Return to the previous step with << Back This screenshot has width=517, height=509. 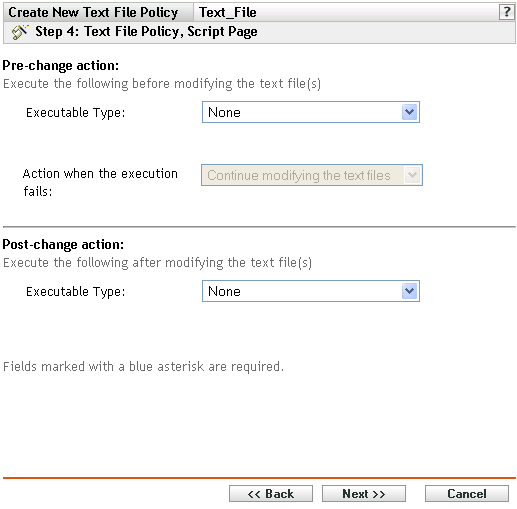tap(271, 494)
